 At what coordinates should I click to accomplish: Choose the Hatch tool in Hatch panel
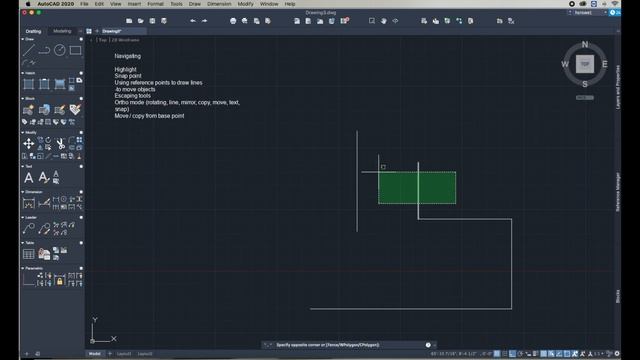pos(29,84)
